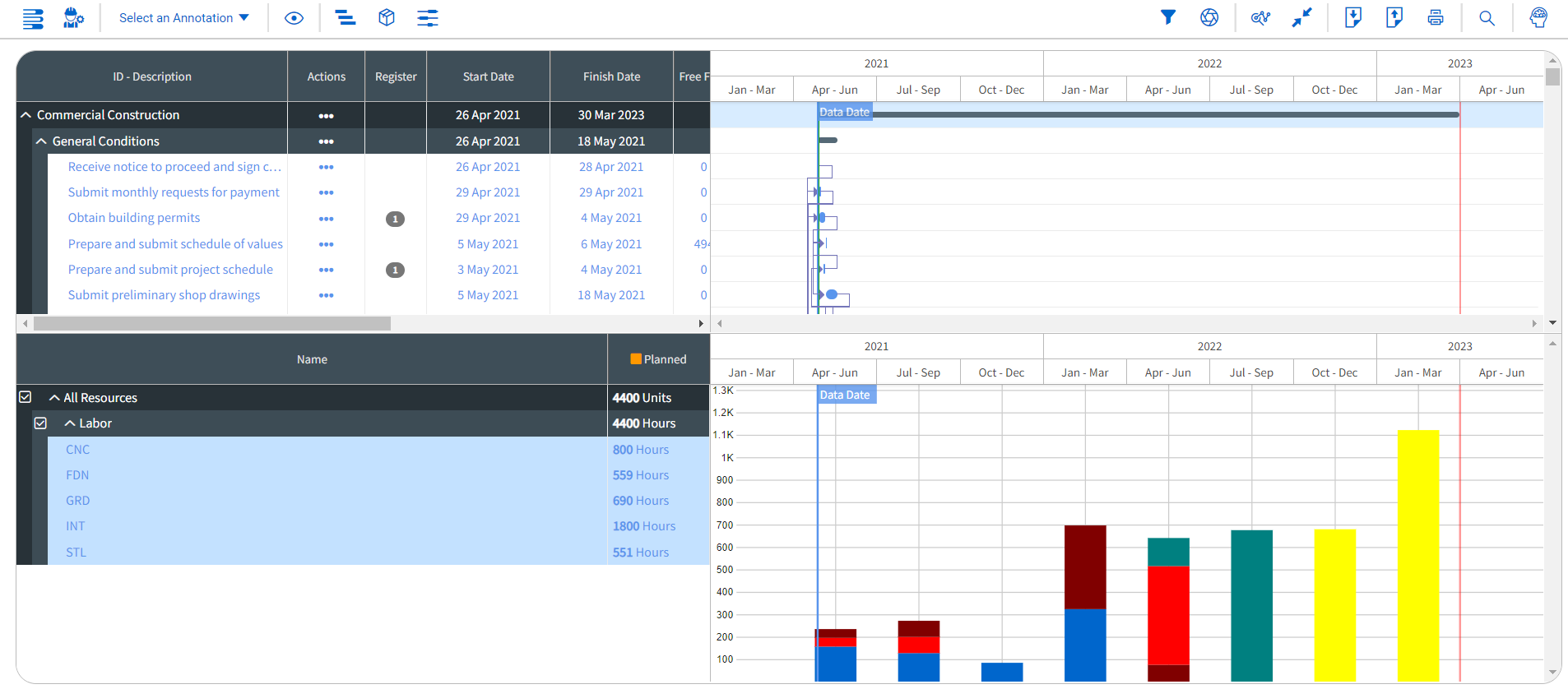Screen dimensions: 1568x689
Task: Click the collapse arrows icon
Action: [1301, 17]
